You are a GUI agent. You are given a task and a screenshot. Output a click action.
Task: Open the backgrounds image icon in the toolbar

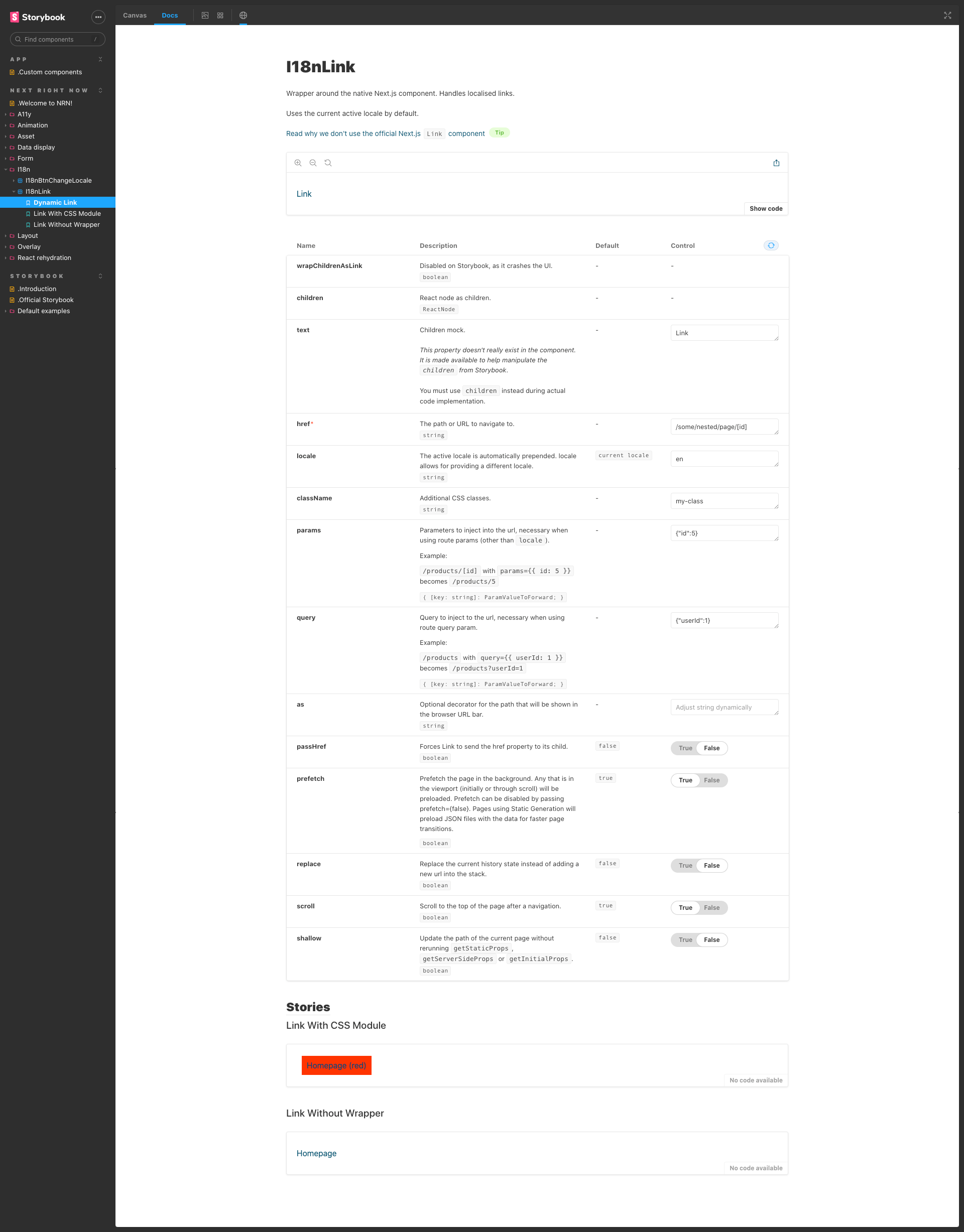coord(205,15)
